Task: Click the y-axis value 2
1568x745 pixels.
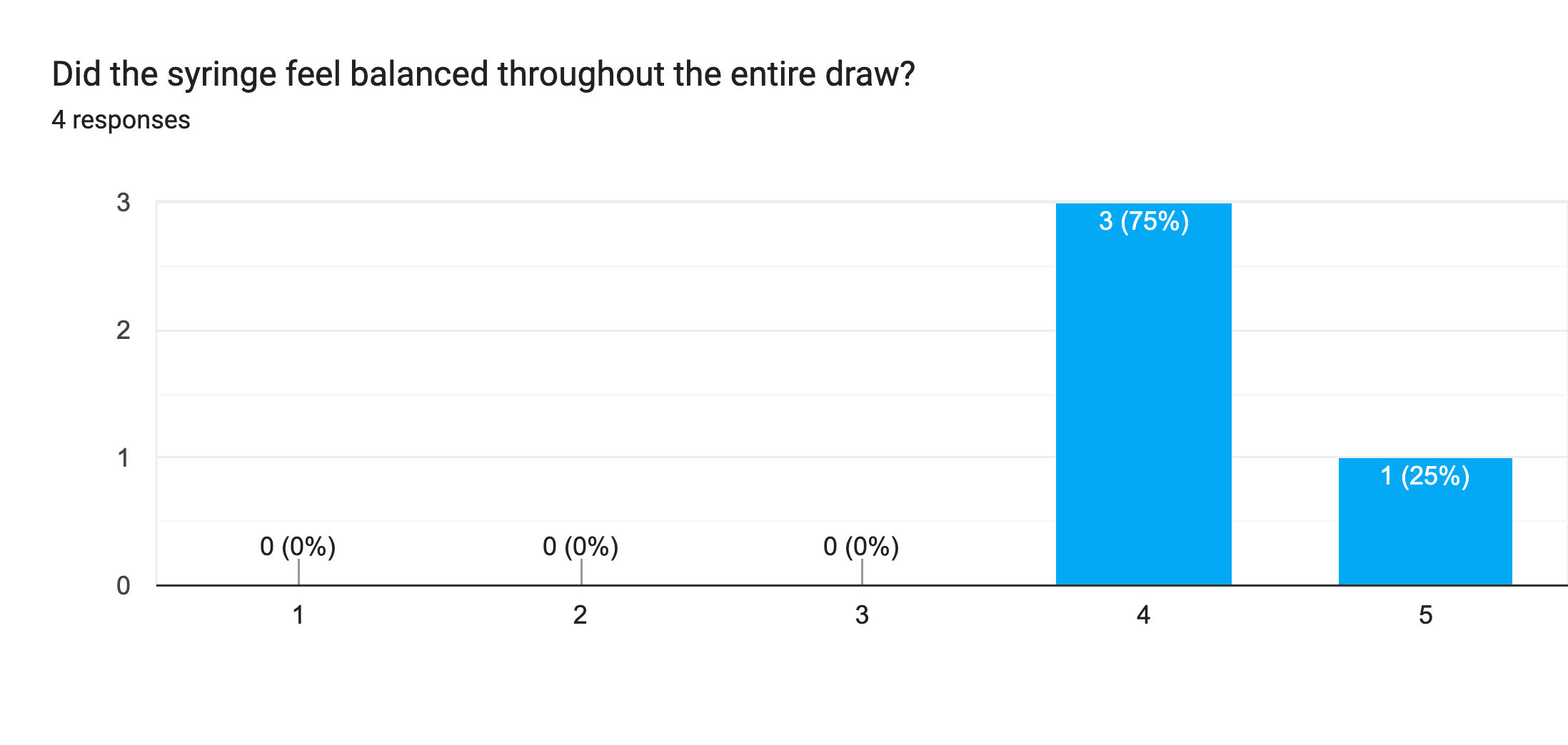Action: 124,330
